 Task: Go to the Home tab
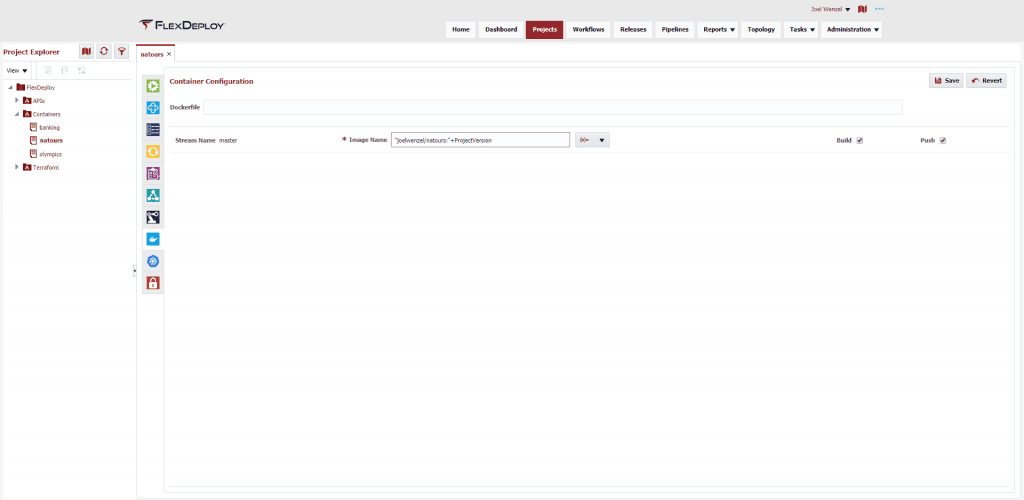(461, 29)
